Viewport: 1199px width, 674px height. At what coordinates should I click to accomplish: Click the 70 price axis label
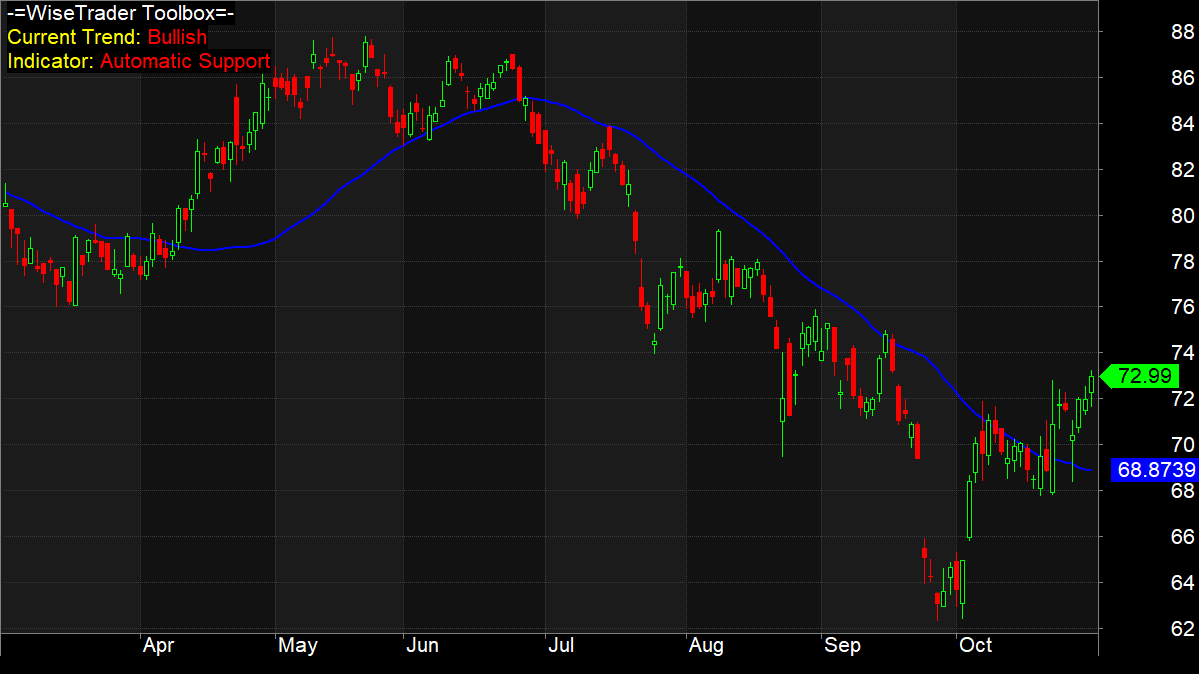1182,445
